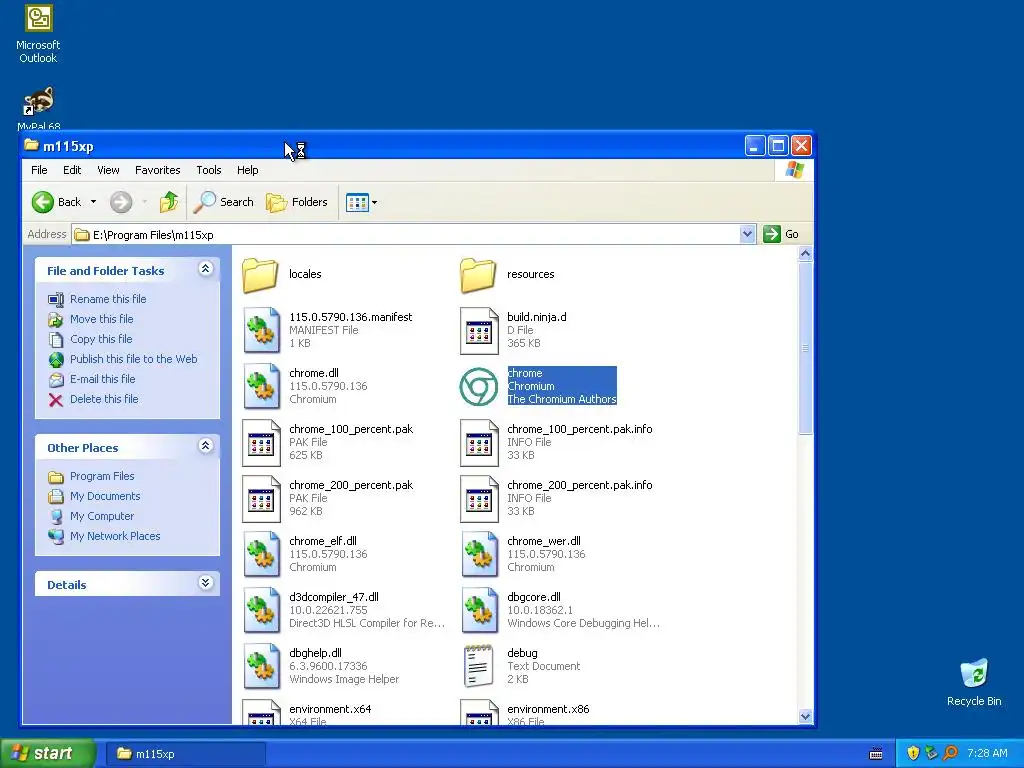Go to Program Files in Other Places
This screenshot has height=768, width=1024.
(x=102, y=476)
